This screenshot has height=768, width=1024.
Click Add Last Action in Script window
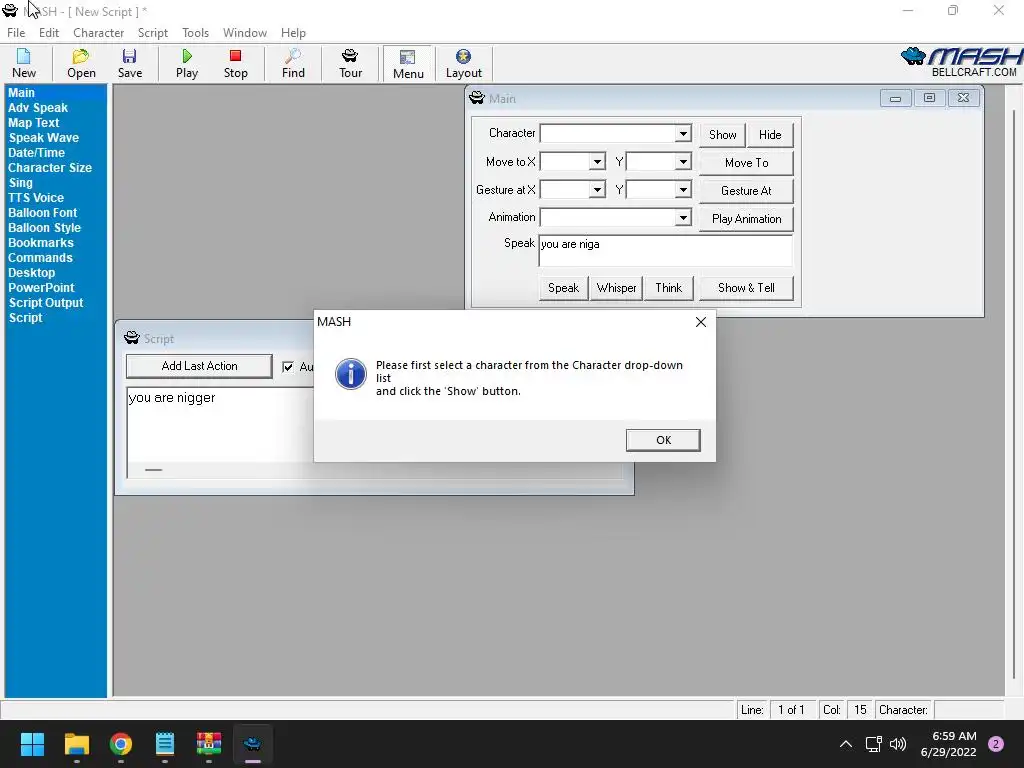(199, 366)
